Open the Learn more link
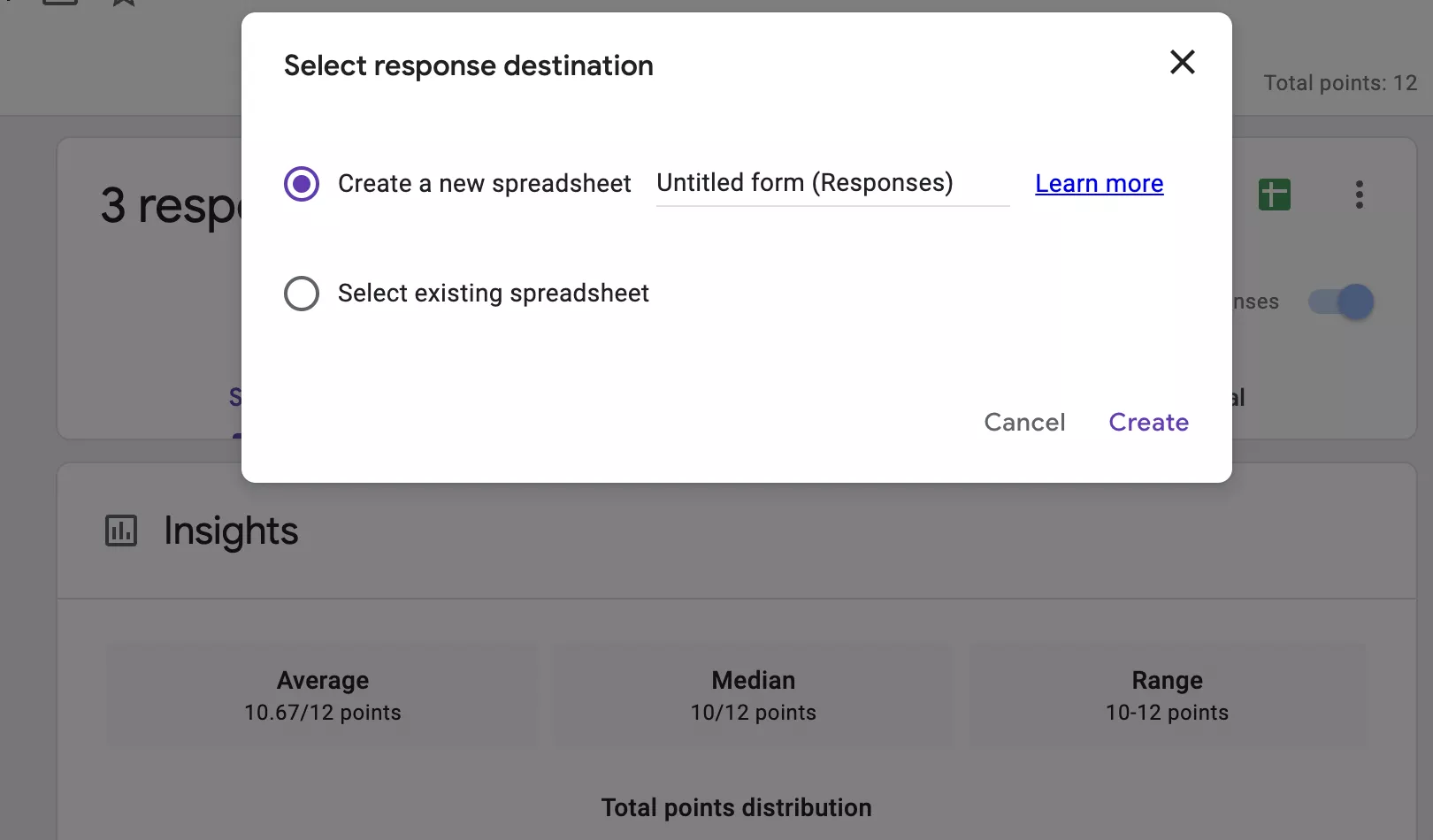The width and height of the screenshot is (1433, 840). pyautogui.click(x=1099, y=183)
